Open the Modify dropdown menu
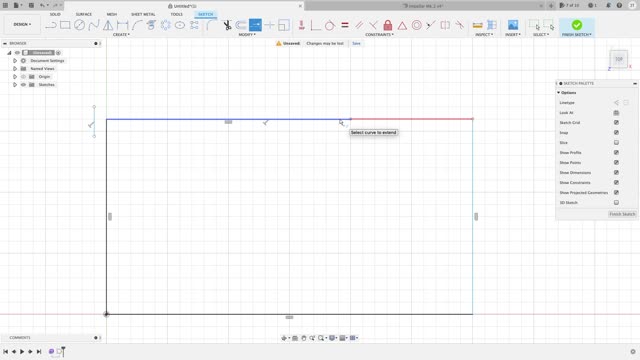 247,35
